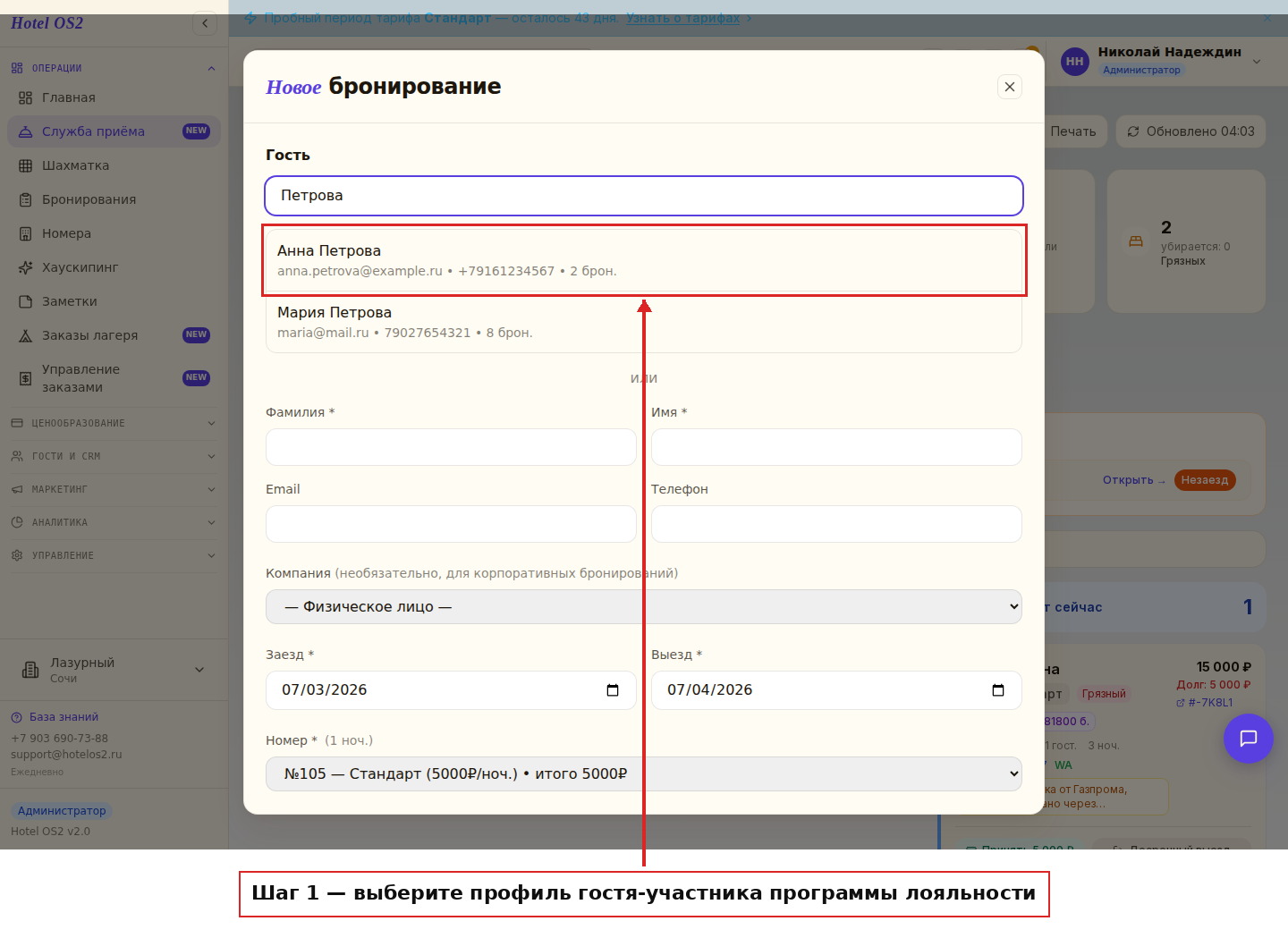Follow Узнать о тарифах link
1288x938 pixels.
[682, 18]
